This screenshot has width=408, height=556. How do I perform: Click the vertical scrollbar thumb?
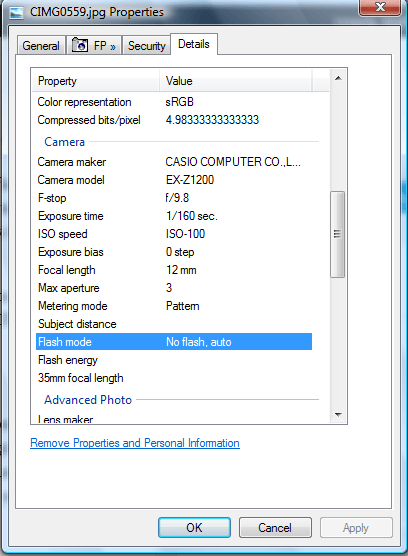tap(337, 234)
